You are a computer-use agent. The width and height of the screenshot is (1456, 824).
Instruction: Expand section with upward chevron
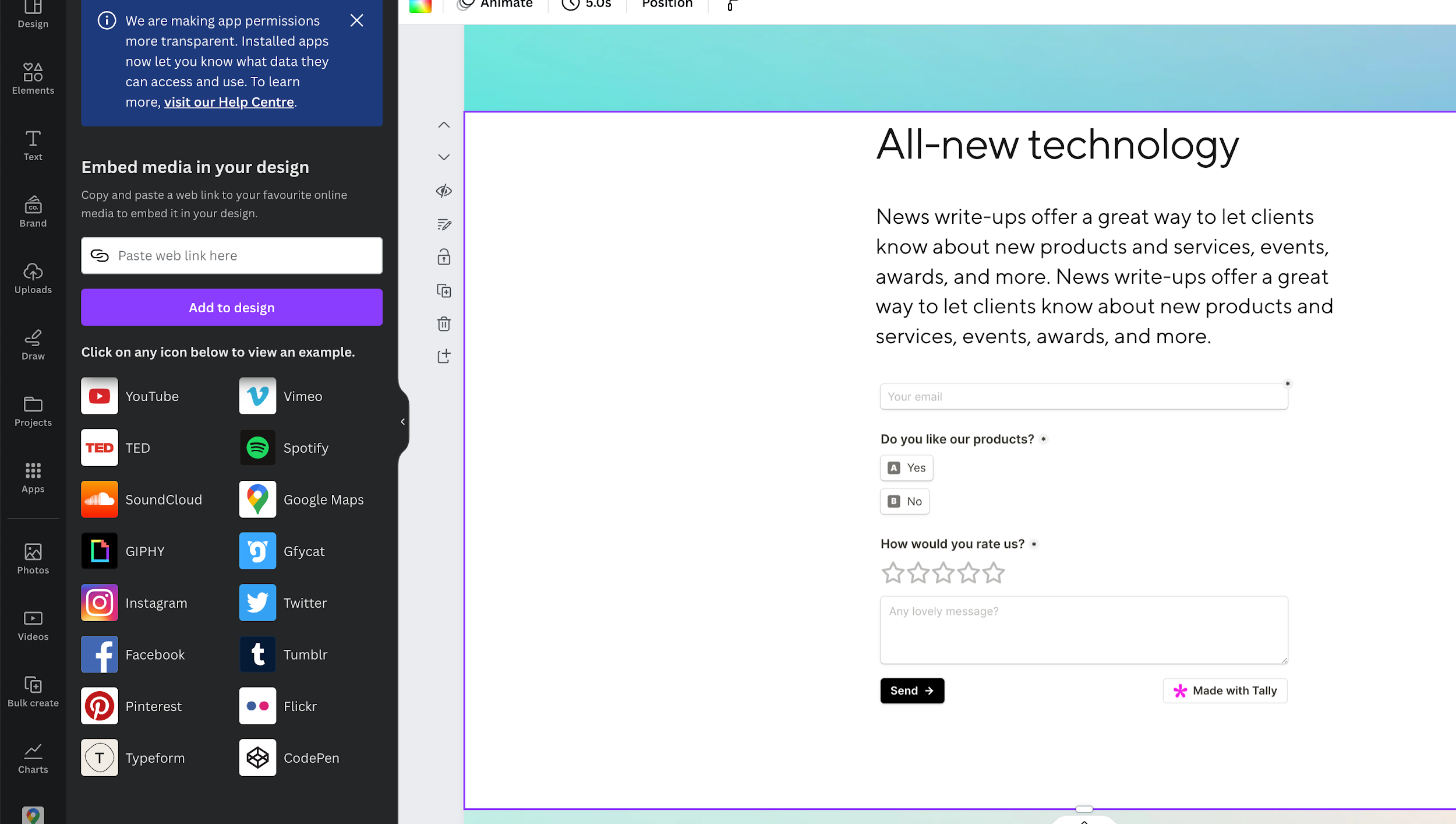[x=443, y=124]
